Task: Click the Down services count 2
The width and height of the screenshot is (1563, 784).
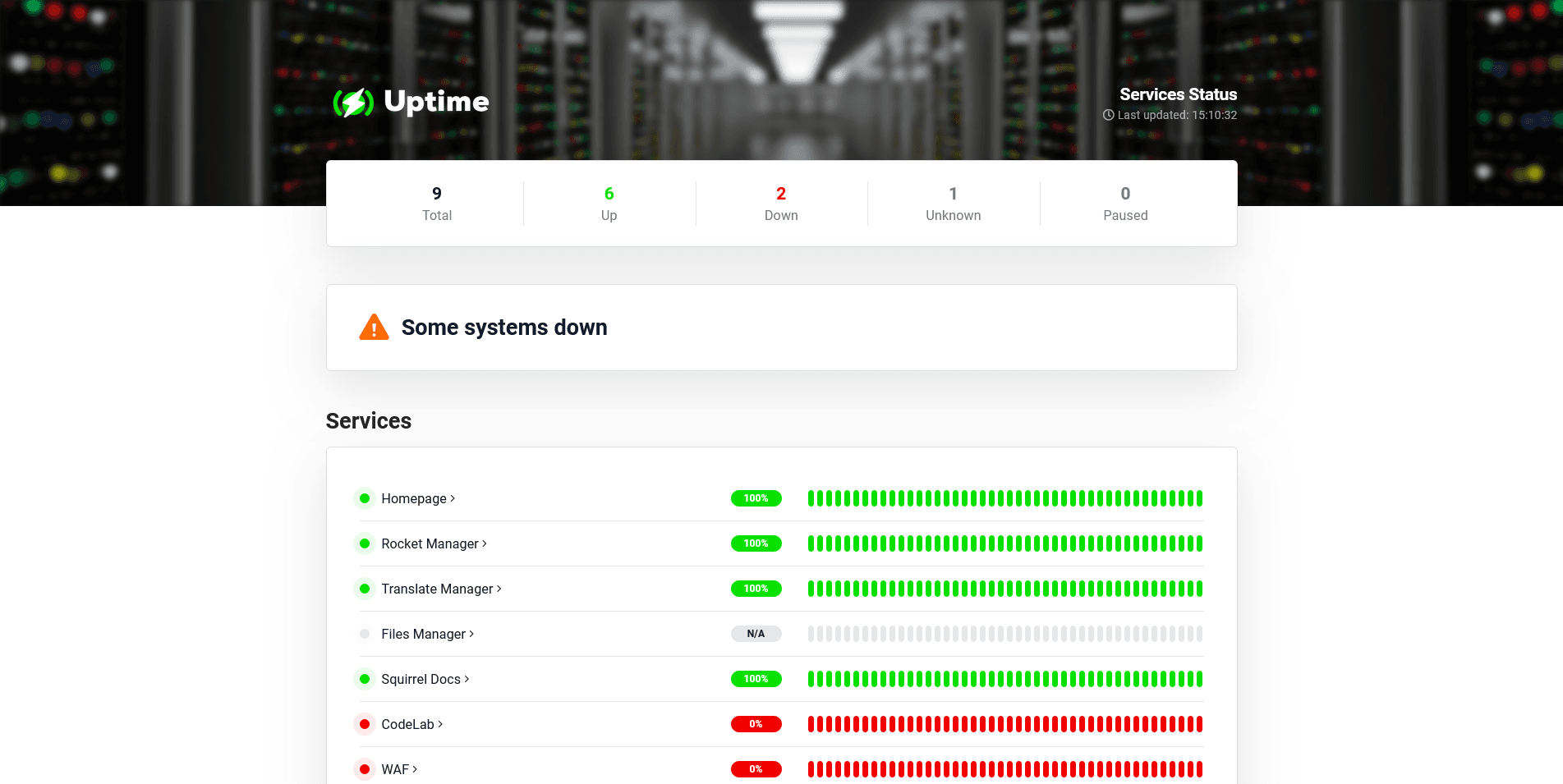Action: click(x=781, y=194)
